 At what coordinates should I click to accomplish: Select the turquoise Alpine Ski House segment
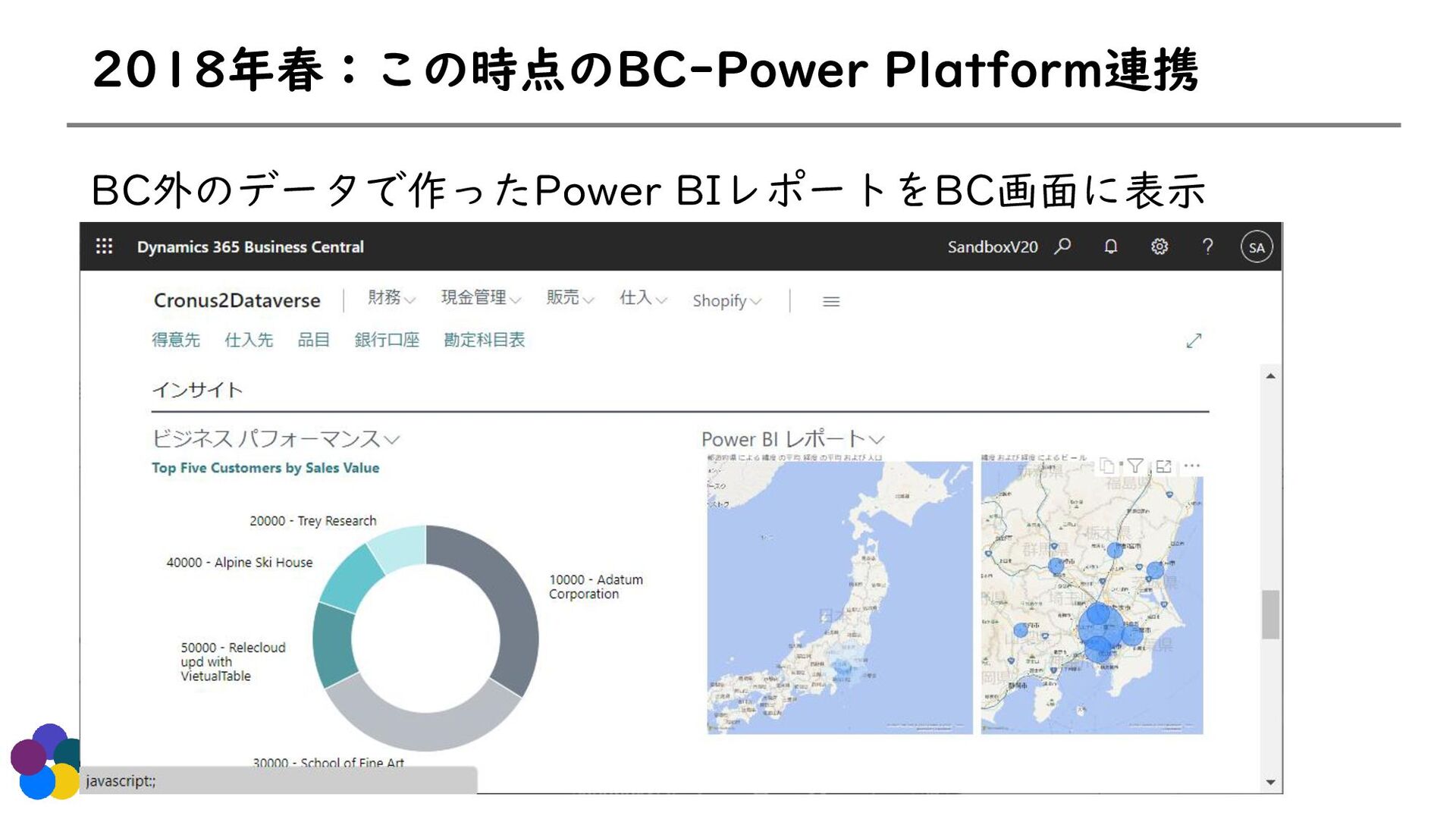353,578
